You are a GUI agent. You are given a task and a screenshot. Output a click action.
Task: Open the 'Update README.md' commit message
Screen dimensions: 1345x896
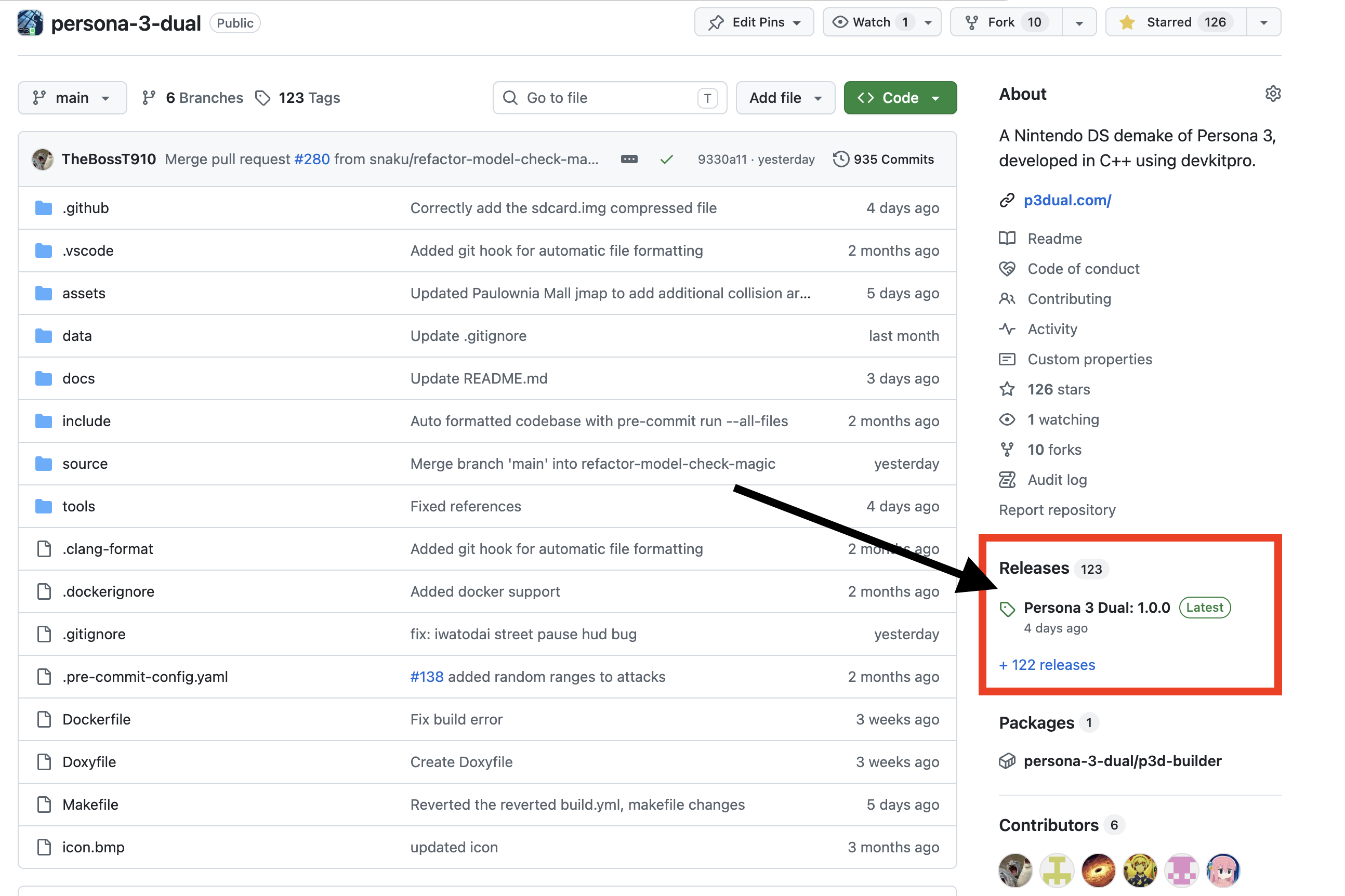pyautogui.click(x=479, y=378)
